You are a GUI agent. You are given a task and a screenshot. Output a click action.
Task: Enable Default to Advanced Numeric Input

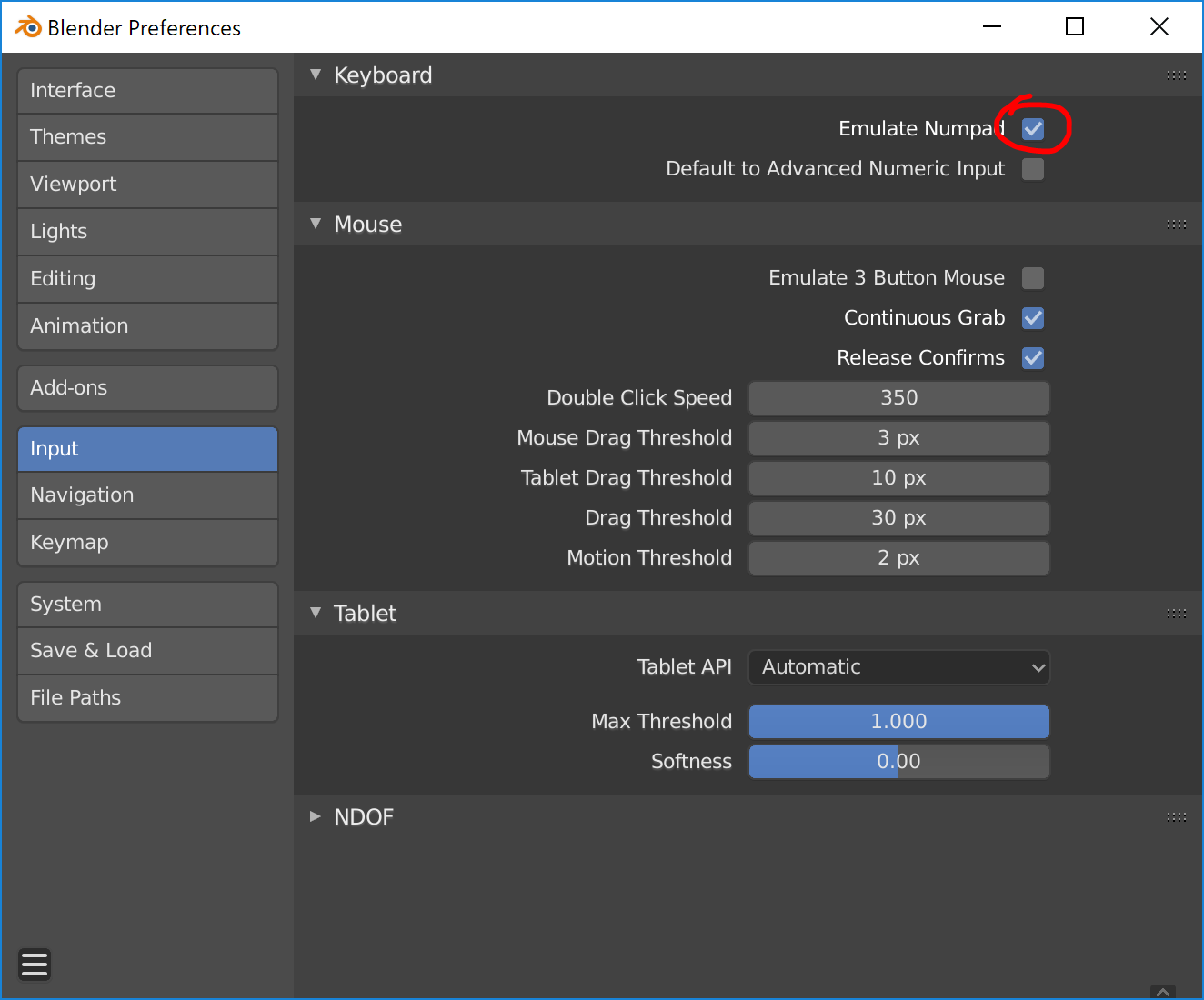point(1033,169)
